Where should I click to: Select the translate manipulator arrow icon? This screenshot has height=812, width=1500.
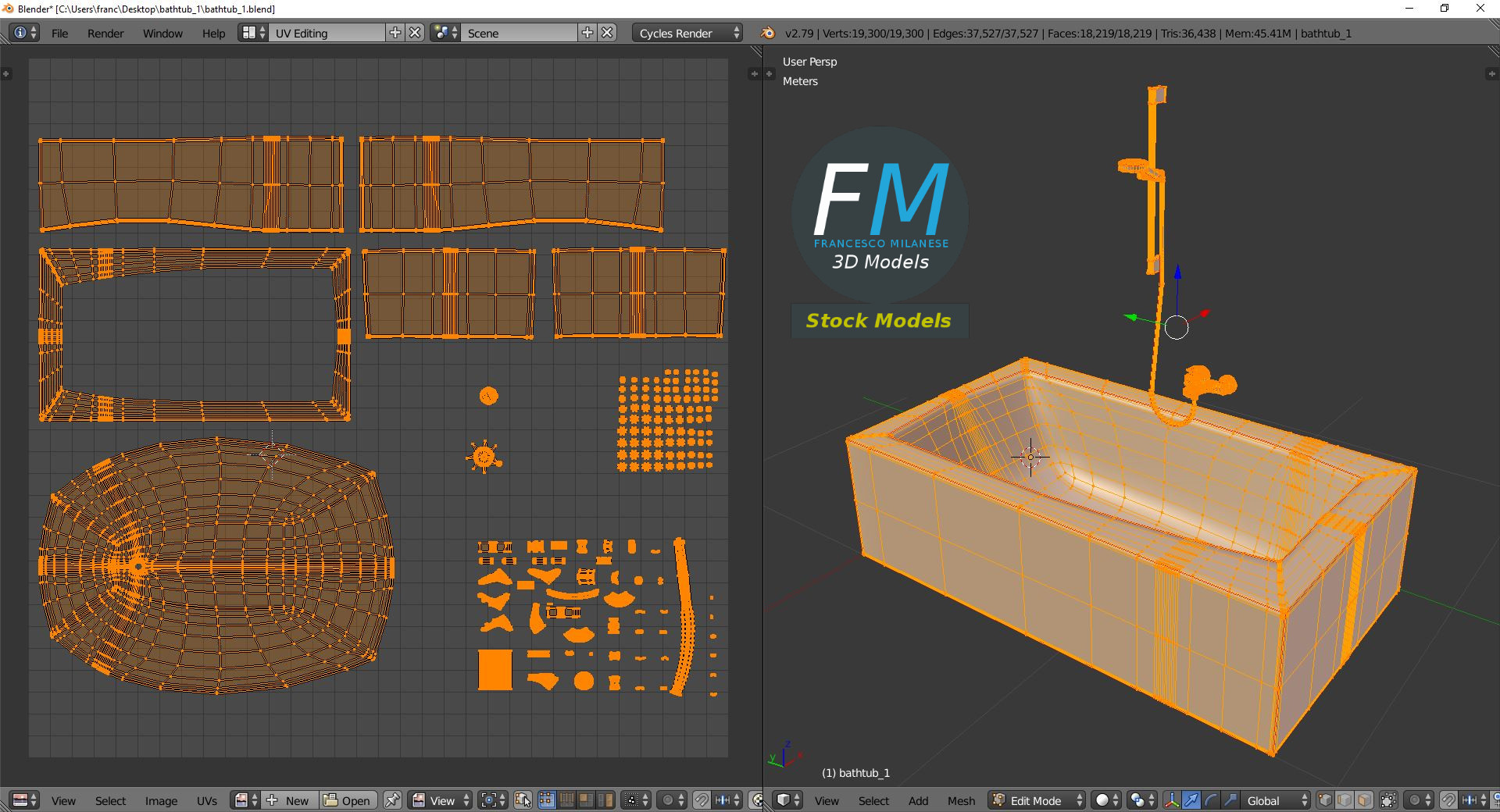point(1191,800)
